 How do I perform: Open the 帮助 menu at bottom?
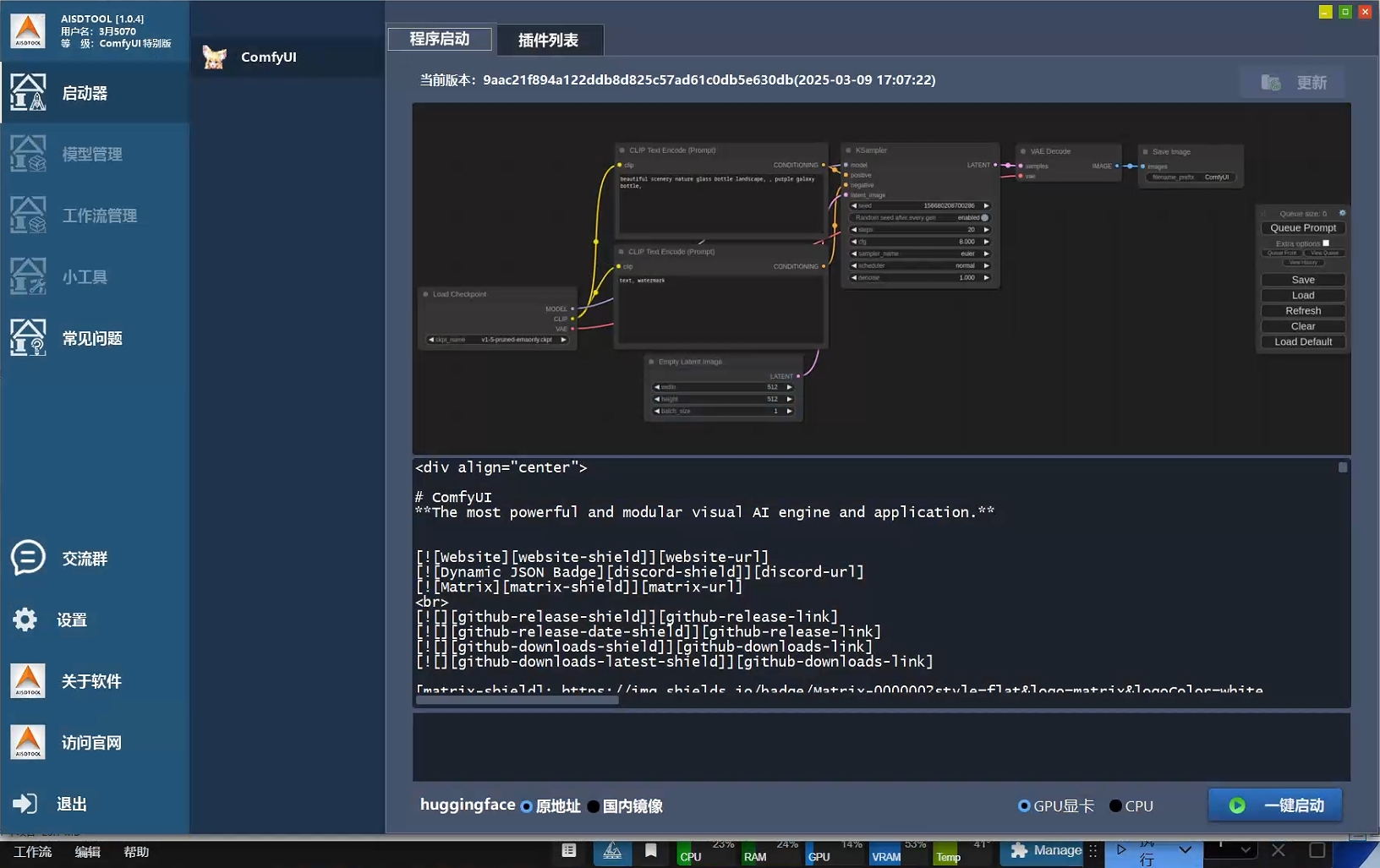(136, 852)
